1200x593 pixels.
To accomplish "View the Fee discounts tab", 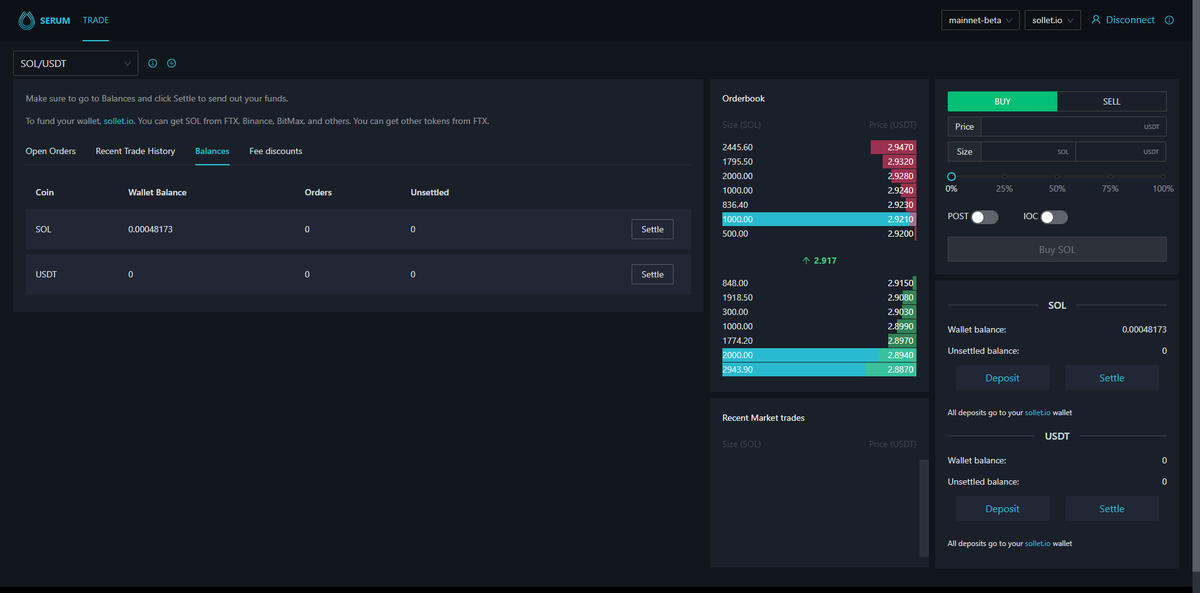I will (276, 151).
